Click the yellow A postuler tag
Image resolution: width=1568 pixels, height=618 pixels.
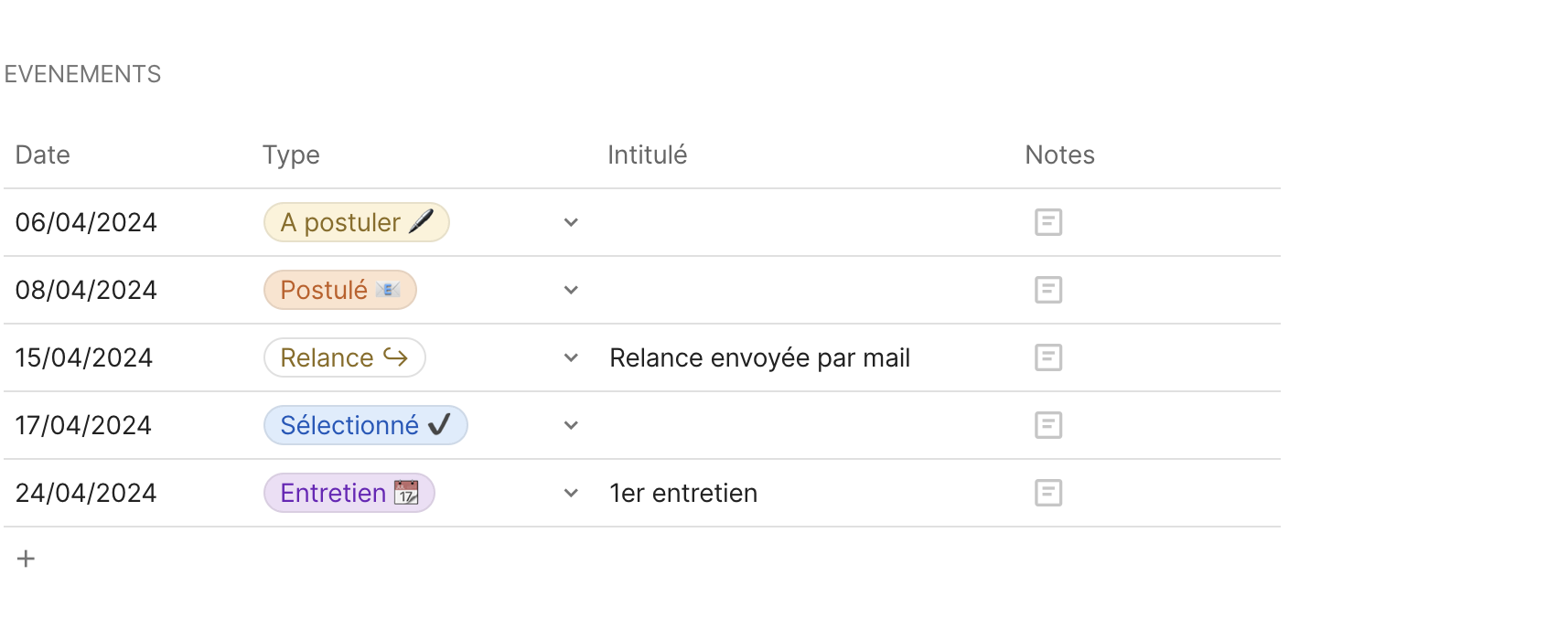tap(356, 222)
